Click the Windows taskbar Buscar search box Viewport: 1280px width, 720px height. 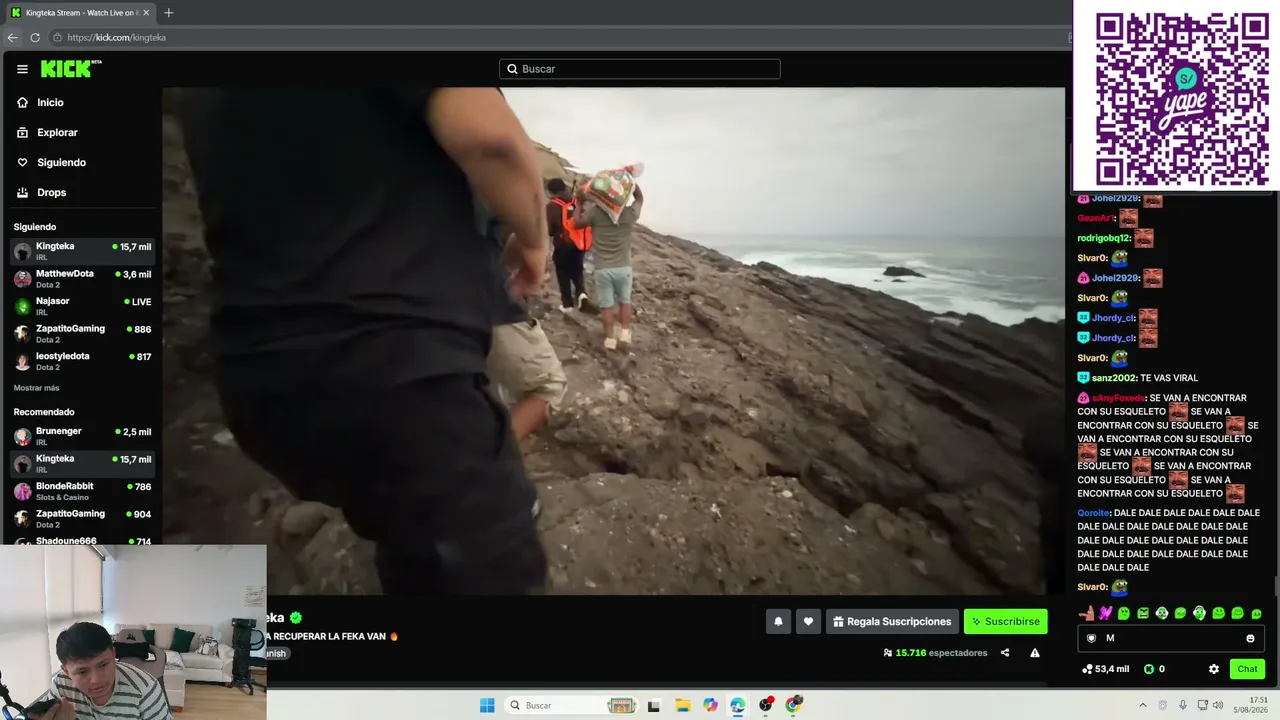click(x=570, y=705)
